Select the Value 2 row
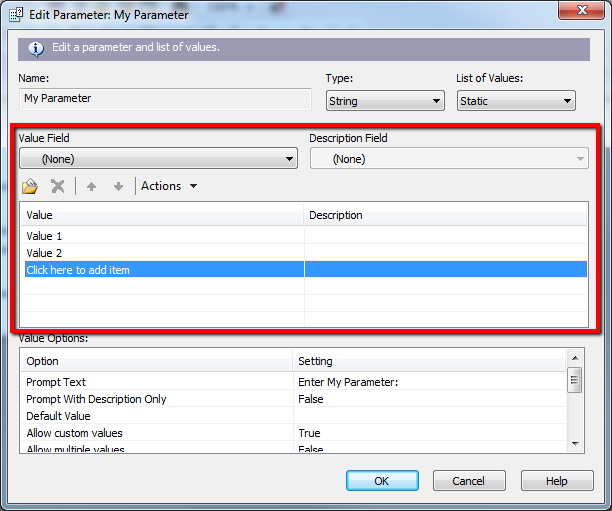Screen dimensions: 612x511 click(304, 253)
